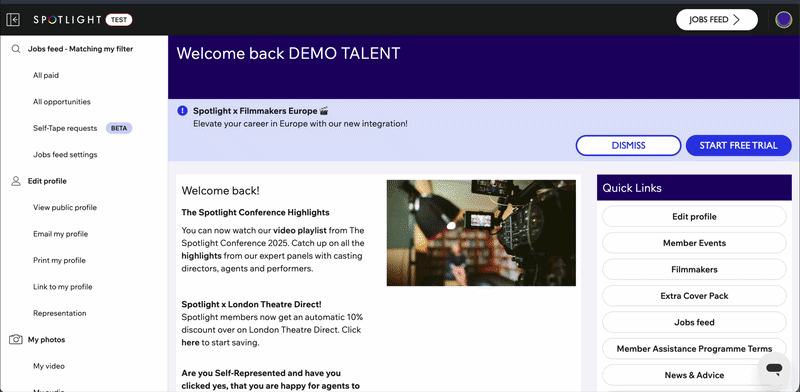This screenshot has height=392, width=800.
Task: Open Edit profile quick link
Action: coord(694,216)
